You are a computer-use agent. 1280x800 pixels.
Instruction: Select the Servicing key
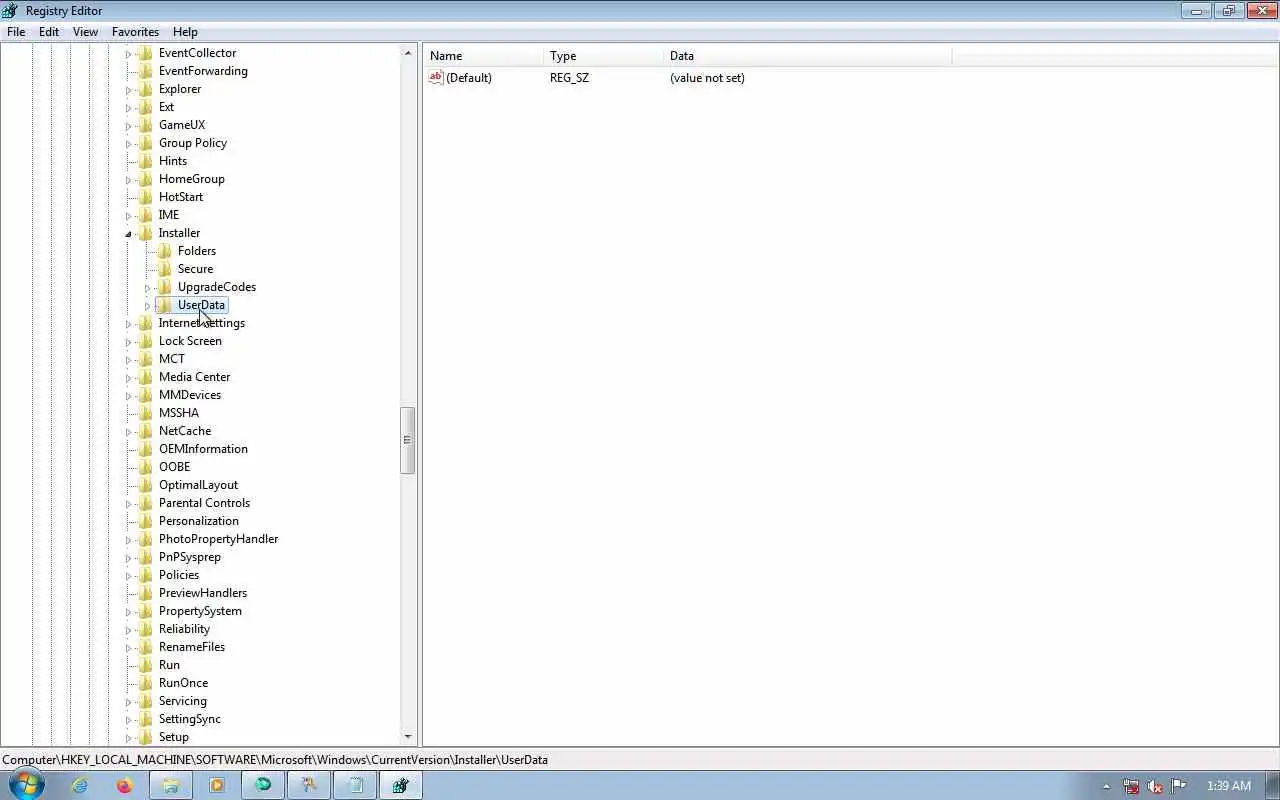pyautogui.click(x=182, y=701)
